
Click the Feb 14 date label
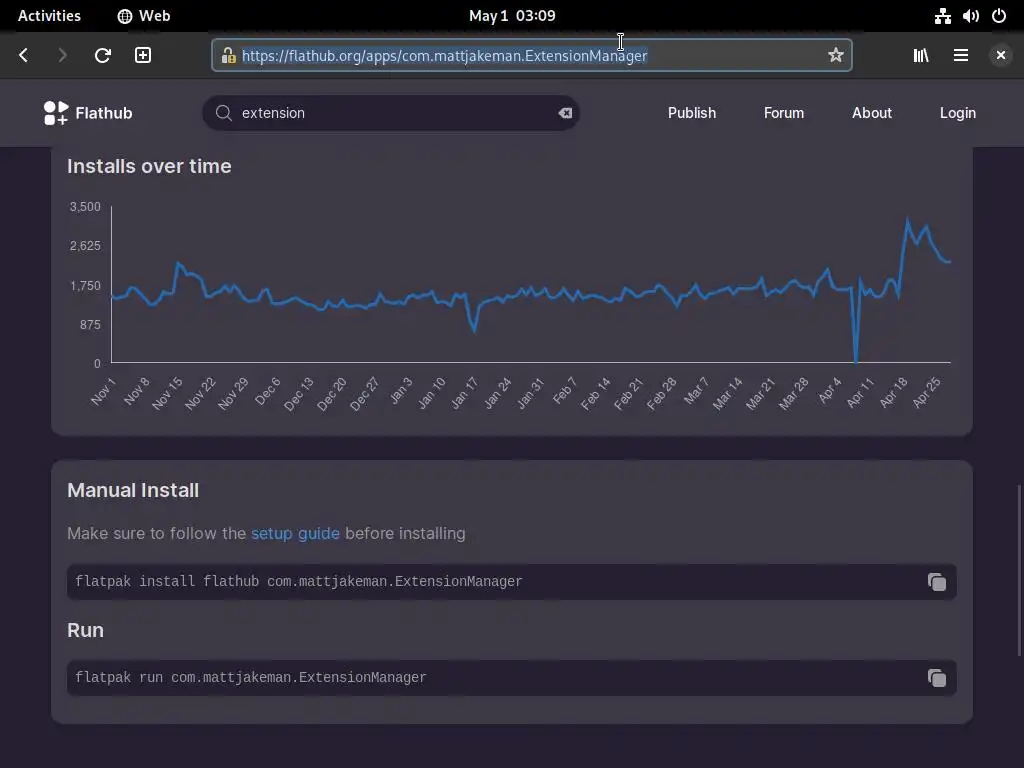(596, 393)
